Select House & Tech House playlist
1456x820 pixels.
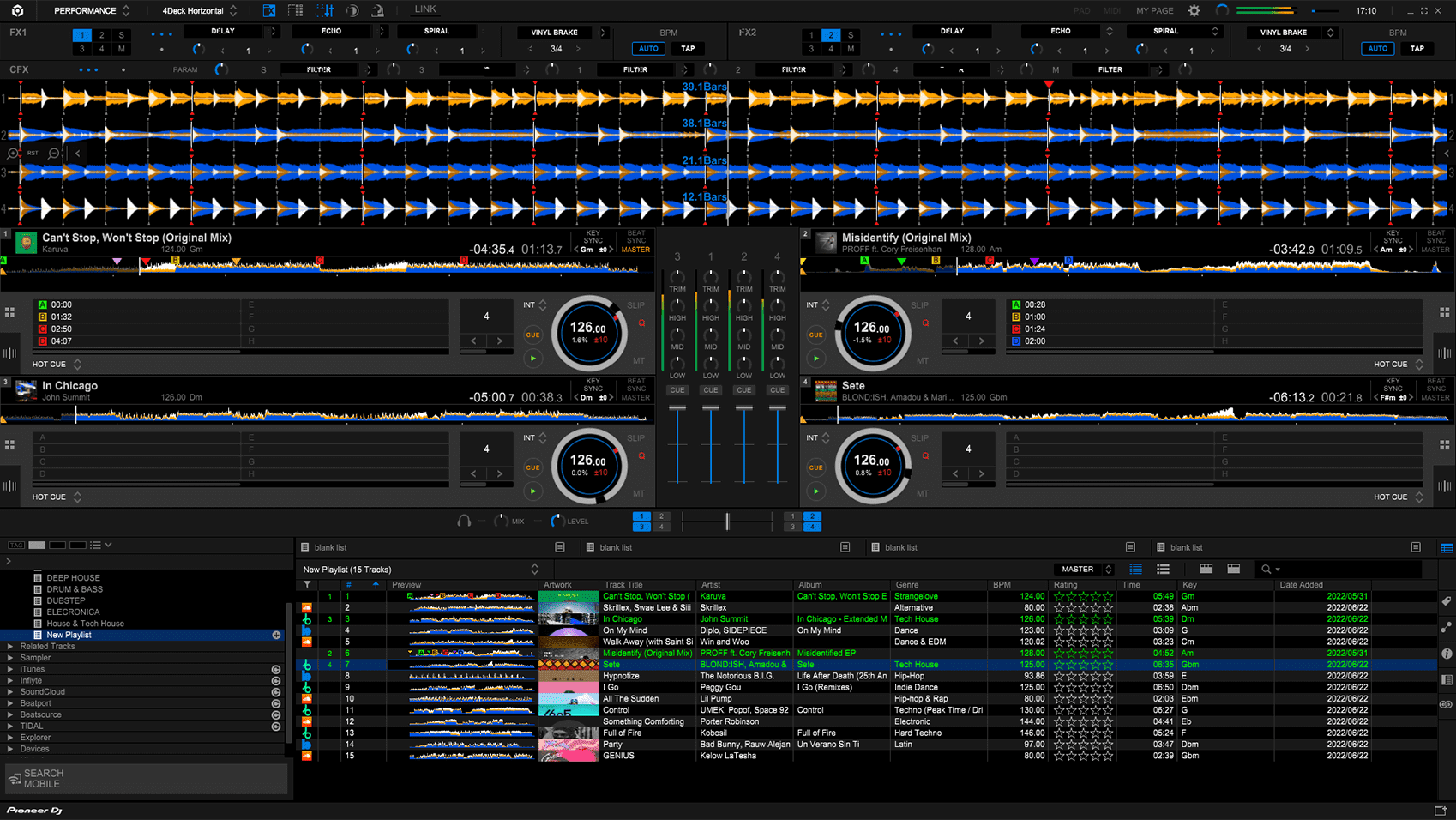click(x=85, y=624)
